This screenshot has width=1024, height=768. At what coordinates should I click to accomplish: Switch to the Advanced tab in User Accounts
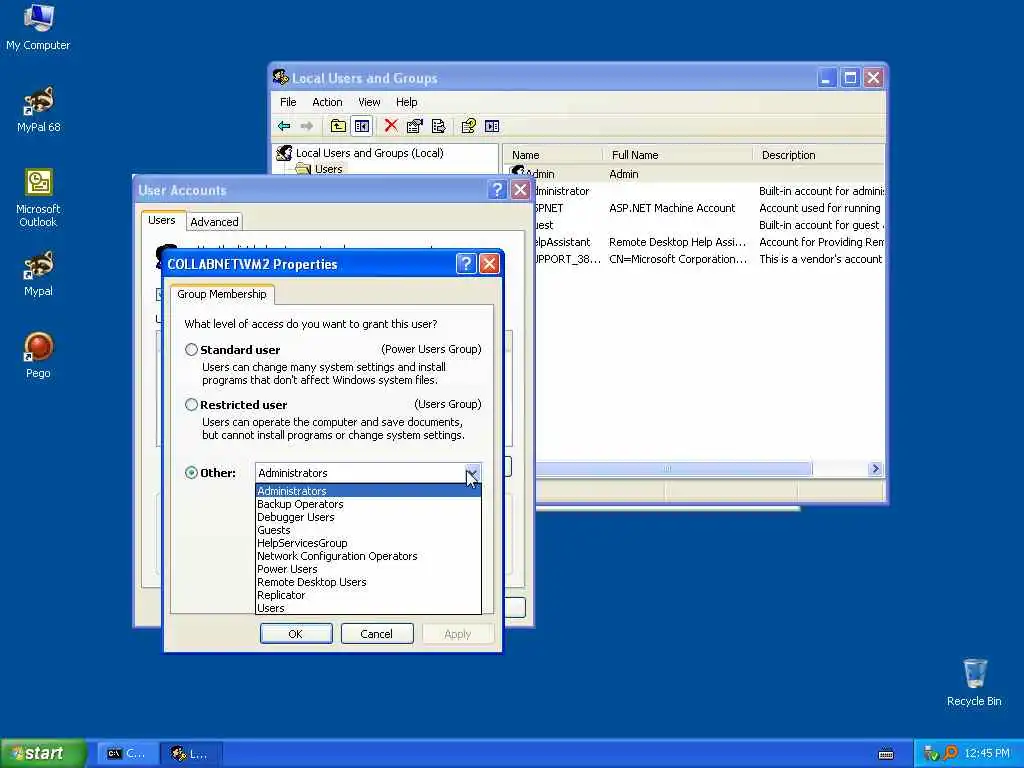coord(214,222)
